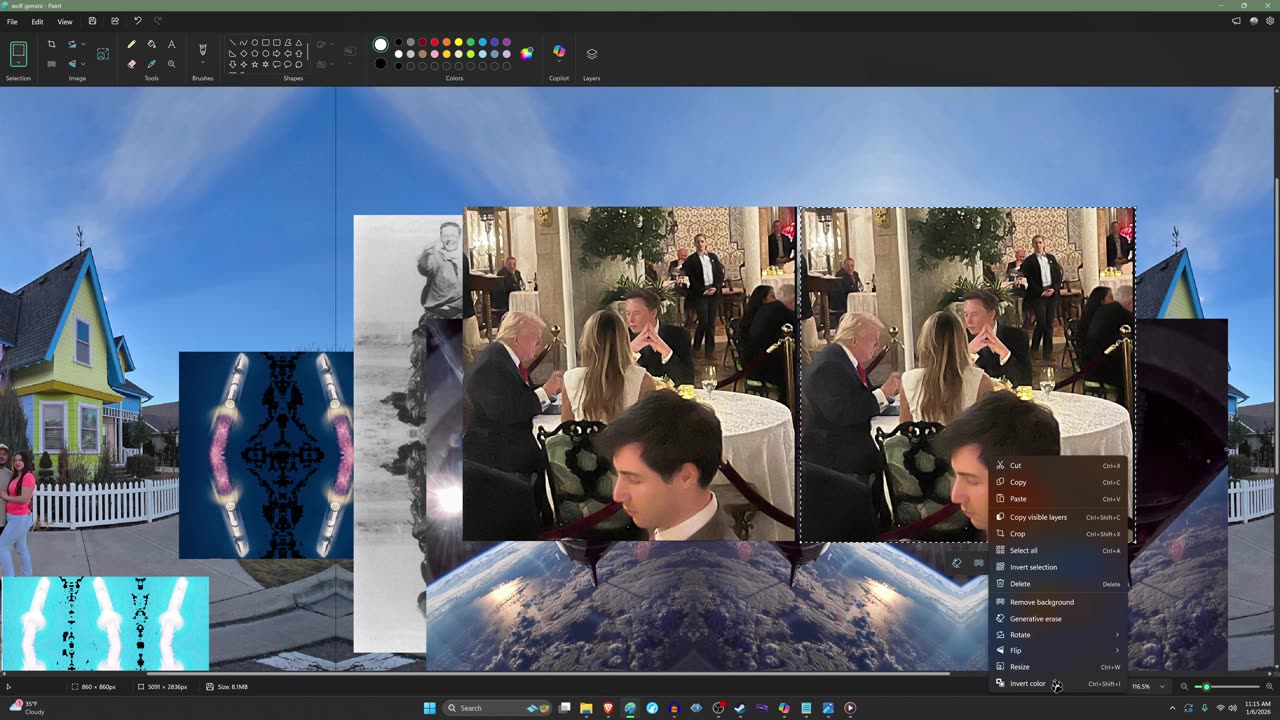Select the Text tool
1280x720 pixels.
coord(171,44)
